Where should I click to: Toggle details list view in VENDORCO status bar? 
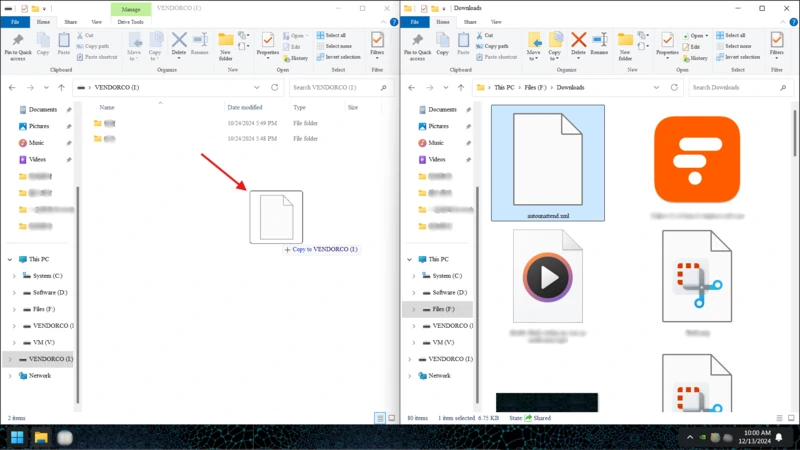379,417
